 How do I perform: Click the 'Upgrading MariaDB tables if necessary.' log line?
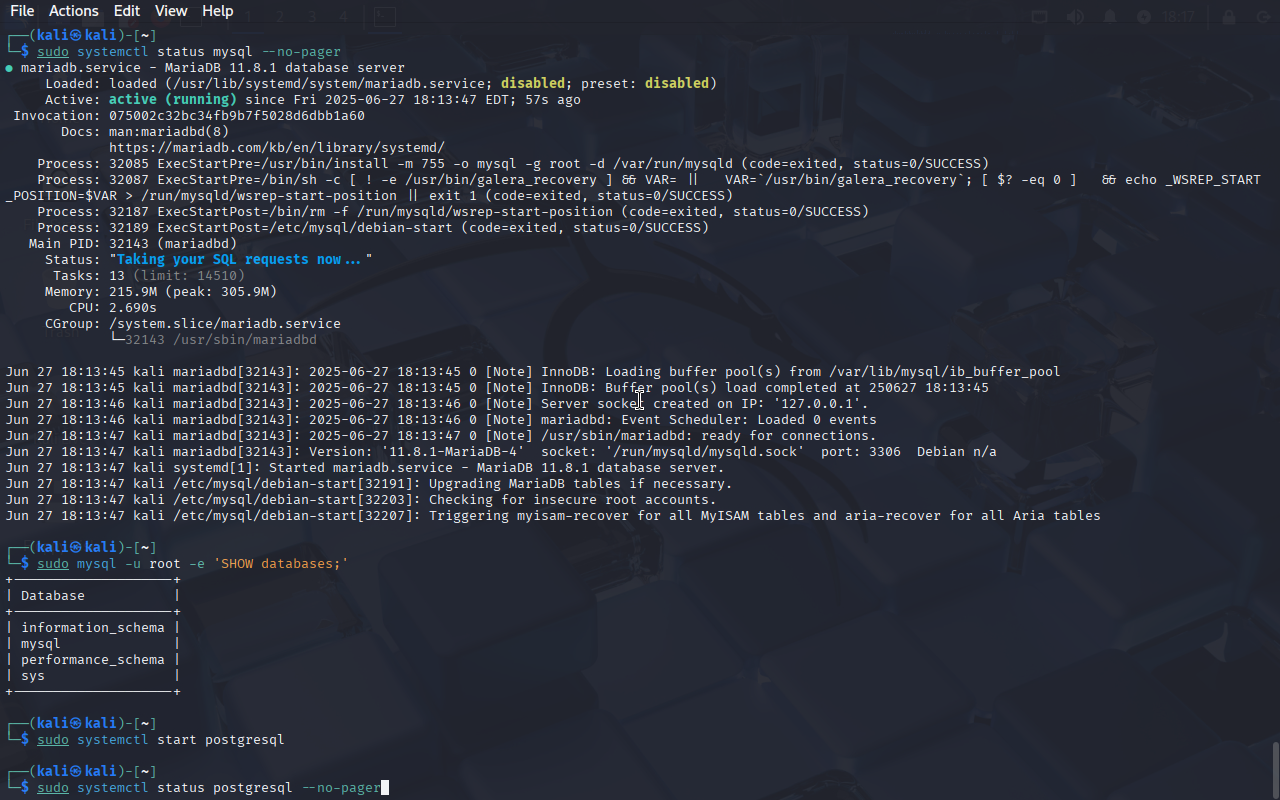[x=369, y=484]
